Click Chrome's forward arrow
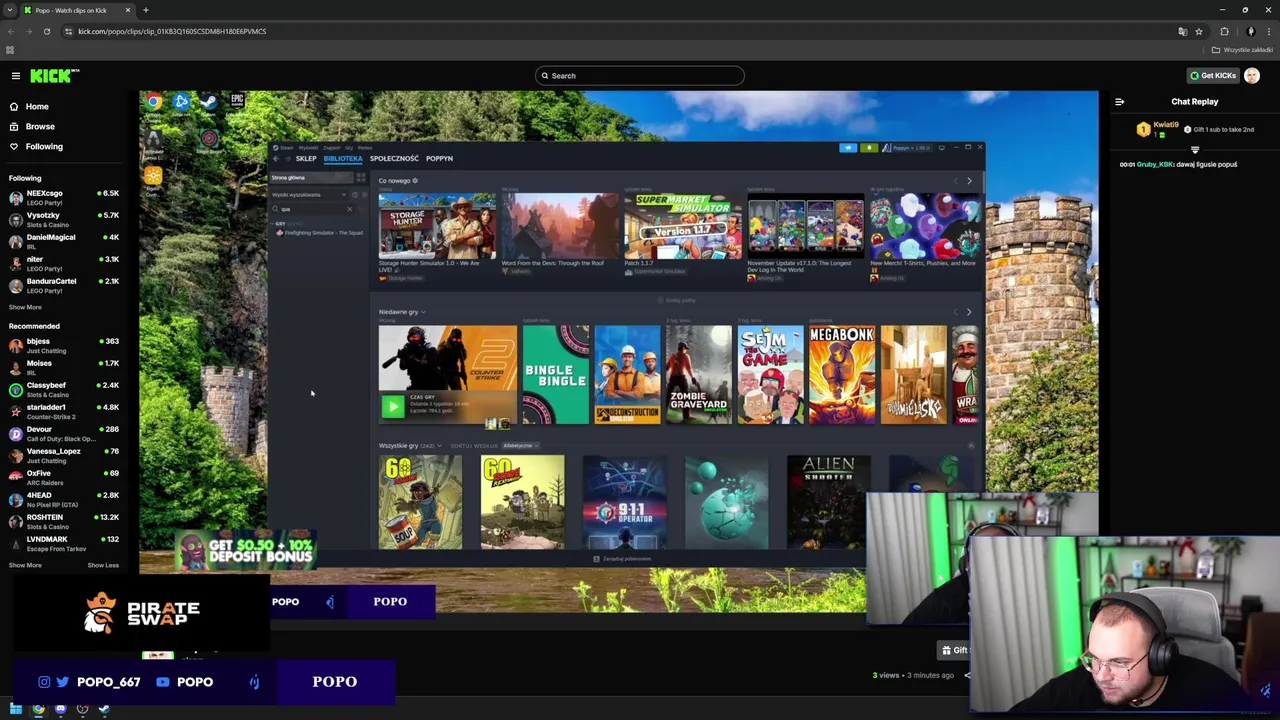The image size is (1280, 720). 28,31
